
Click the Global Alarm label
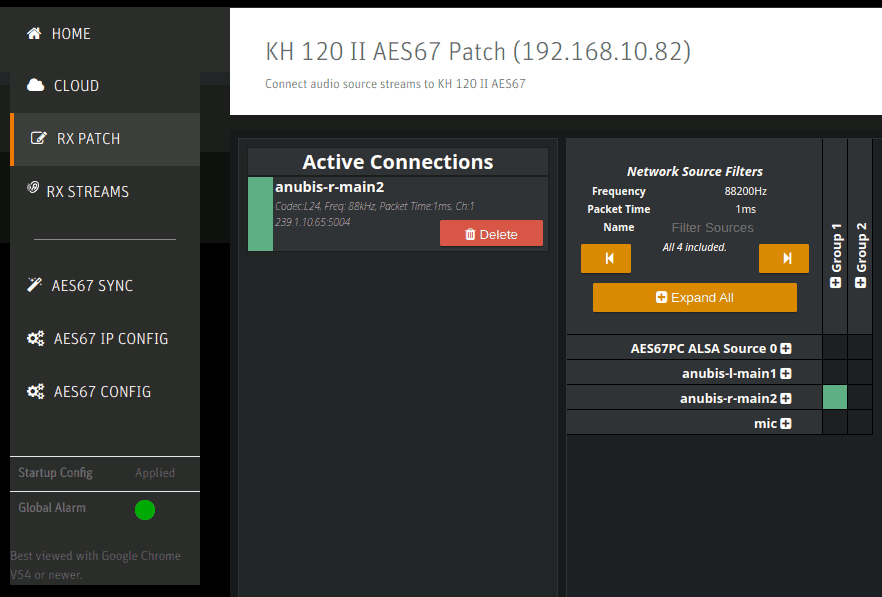pos(52,508)
